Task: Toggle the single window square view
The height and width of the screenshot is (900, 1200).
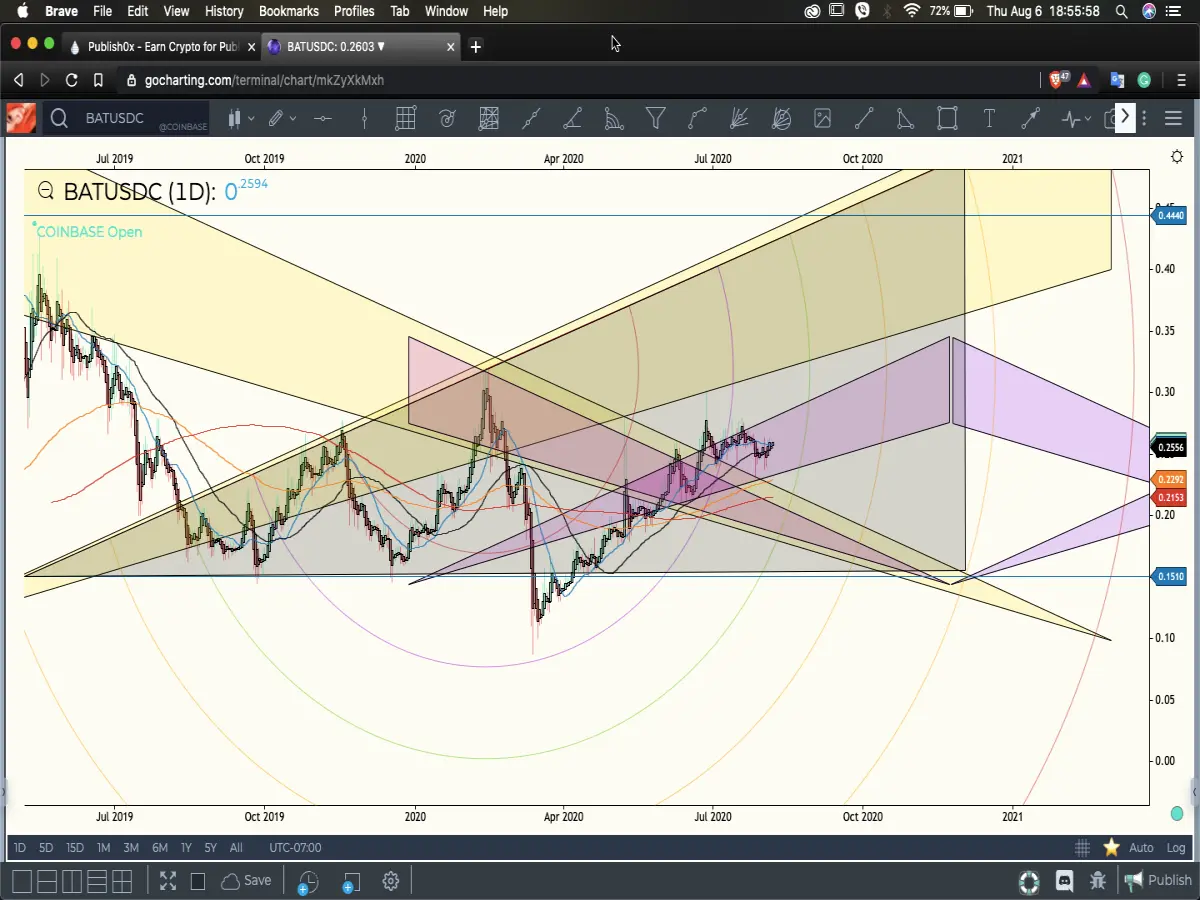Action: tap(198, 882)
